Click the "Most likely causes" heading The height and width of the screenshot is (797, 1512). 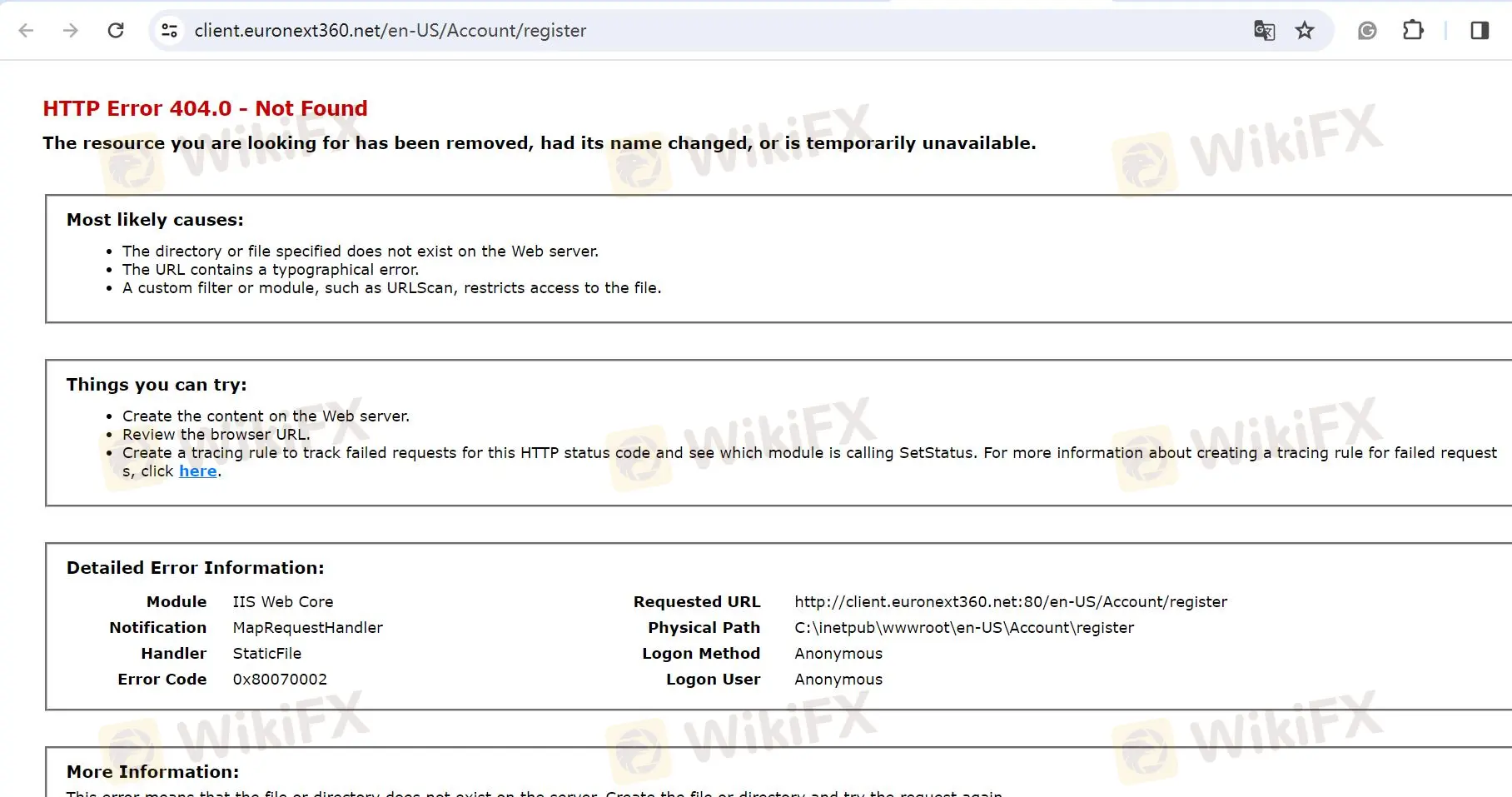pyautogui.click(x=155, y=220)
